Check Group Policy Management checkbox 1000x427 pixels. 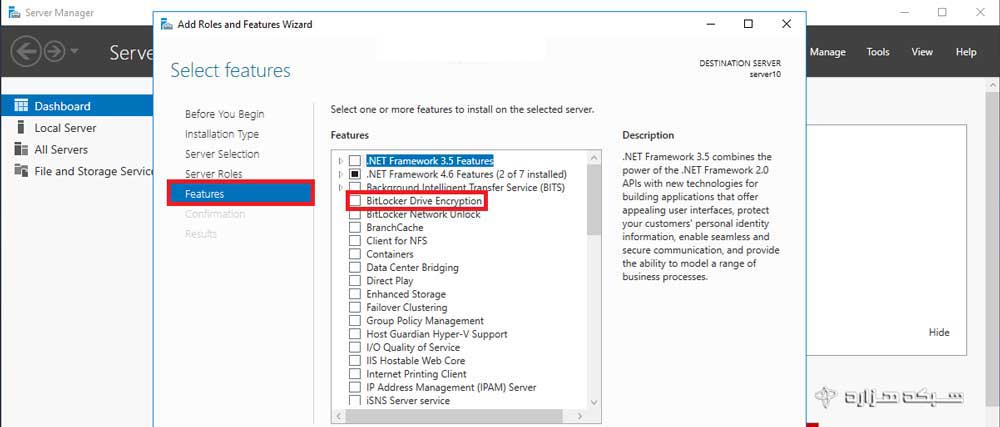click(x=355, y=321)
